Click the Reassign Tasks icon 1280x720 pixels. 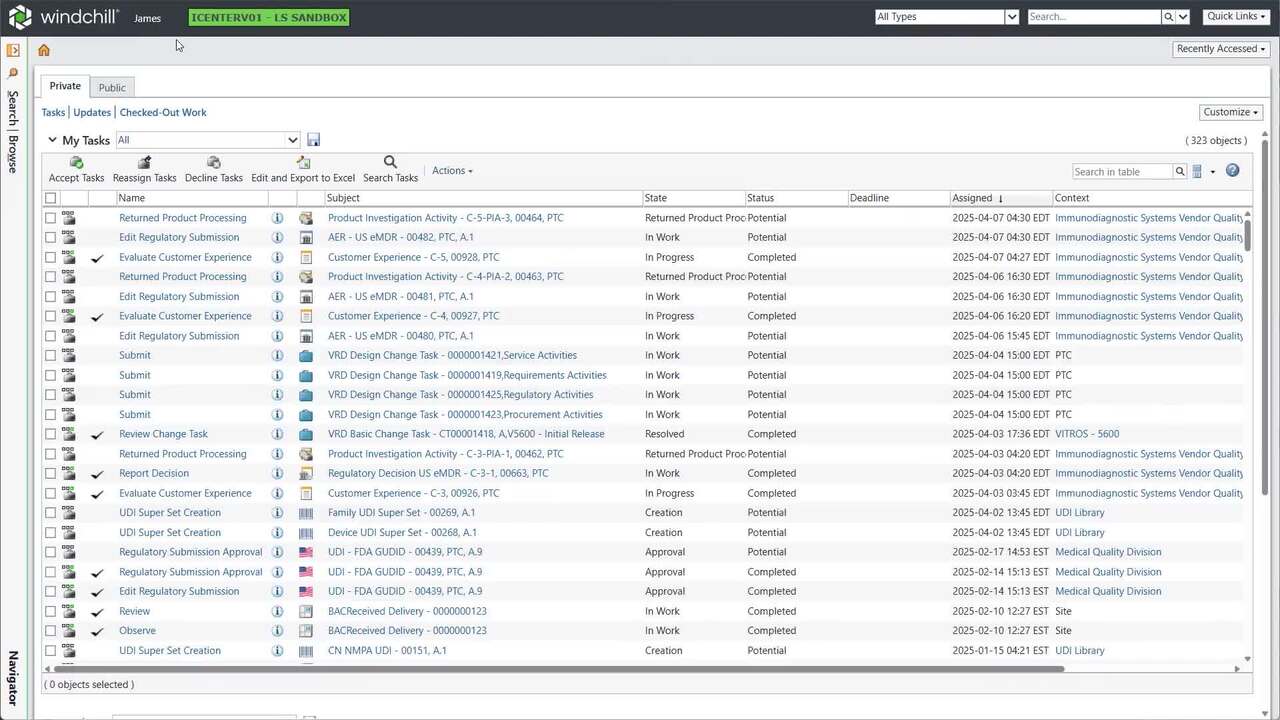(144, 163)
